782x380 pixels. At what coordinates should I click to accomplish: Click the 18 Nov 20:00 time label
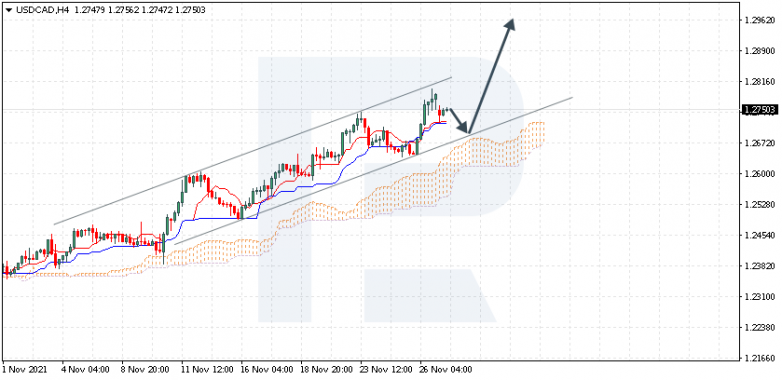click(326, 370)
